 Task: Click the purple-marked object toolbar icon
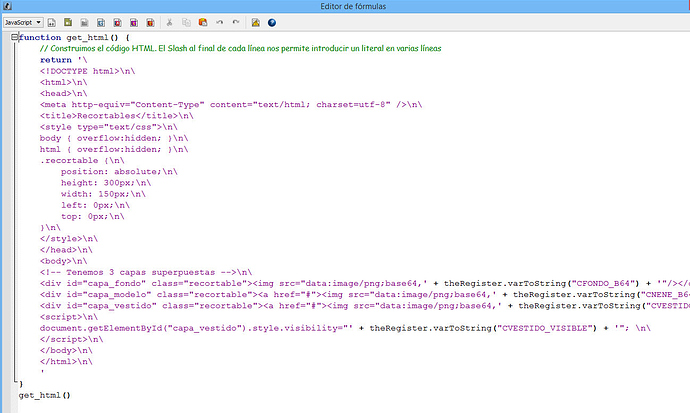pos(134,22)
